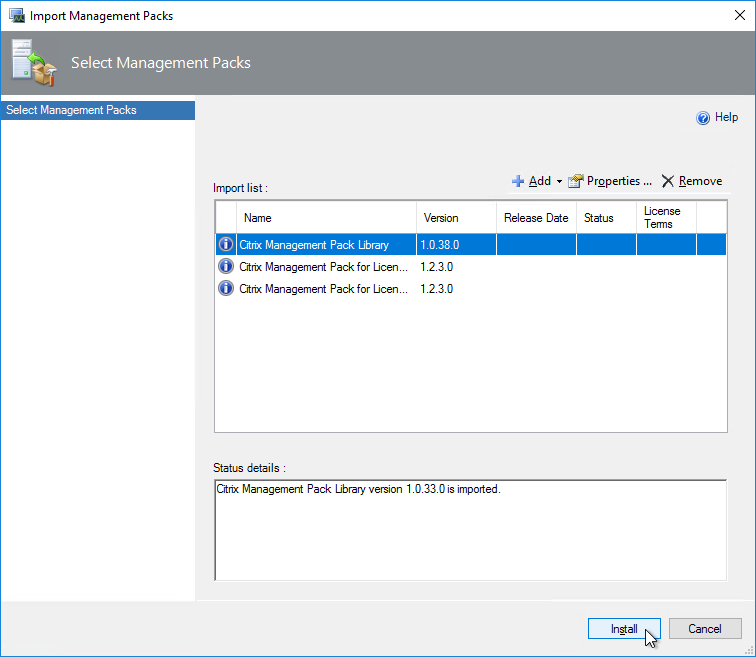The image size is (756, 657).
Task: Cancel the management pack import
Action: coord(704,629)
